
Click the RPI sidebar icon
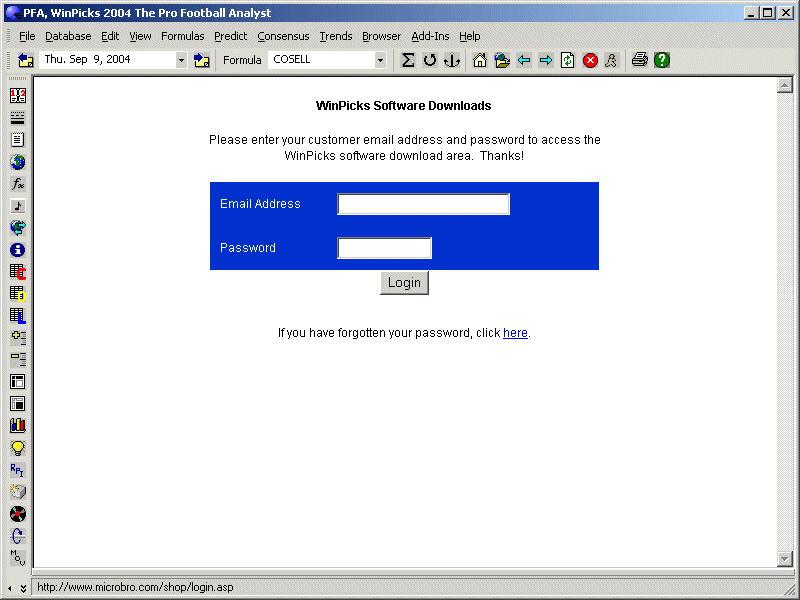(x=18, y=469)
